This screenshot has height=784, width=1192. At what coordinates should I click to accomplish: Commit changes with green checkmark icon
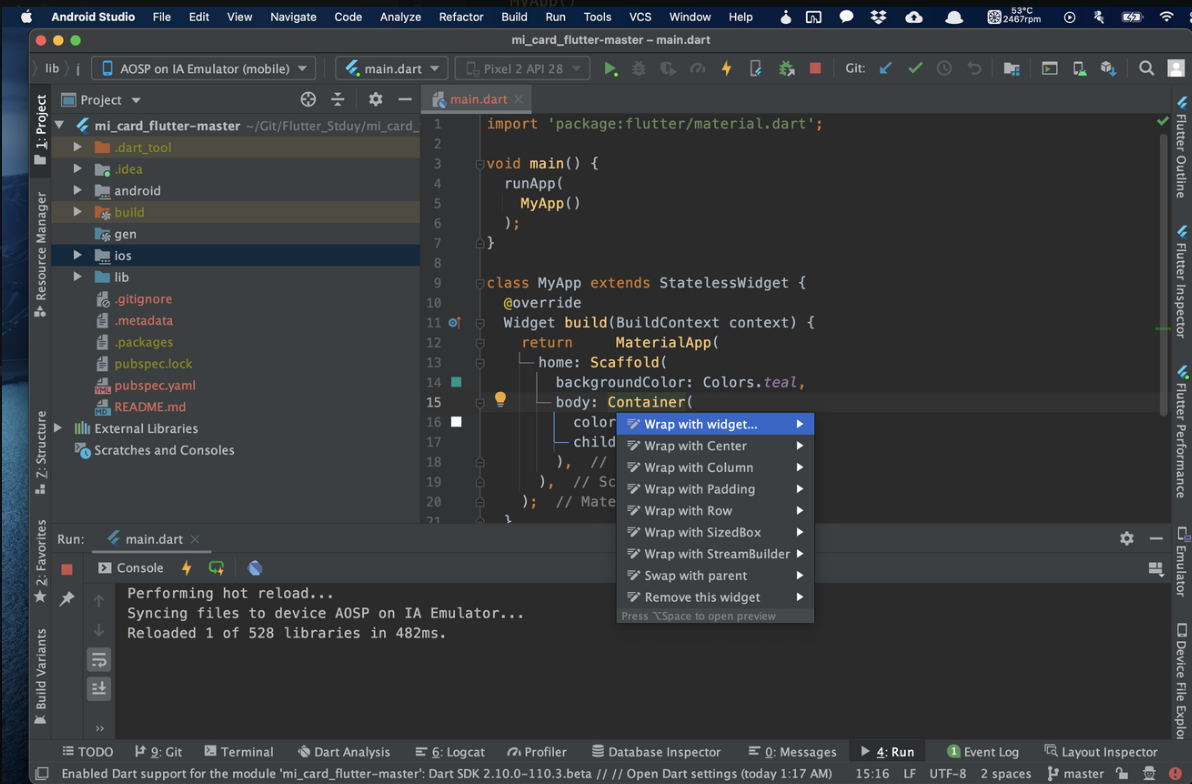[x=915, y=68]
